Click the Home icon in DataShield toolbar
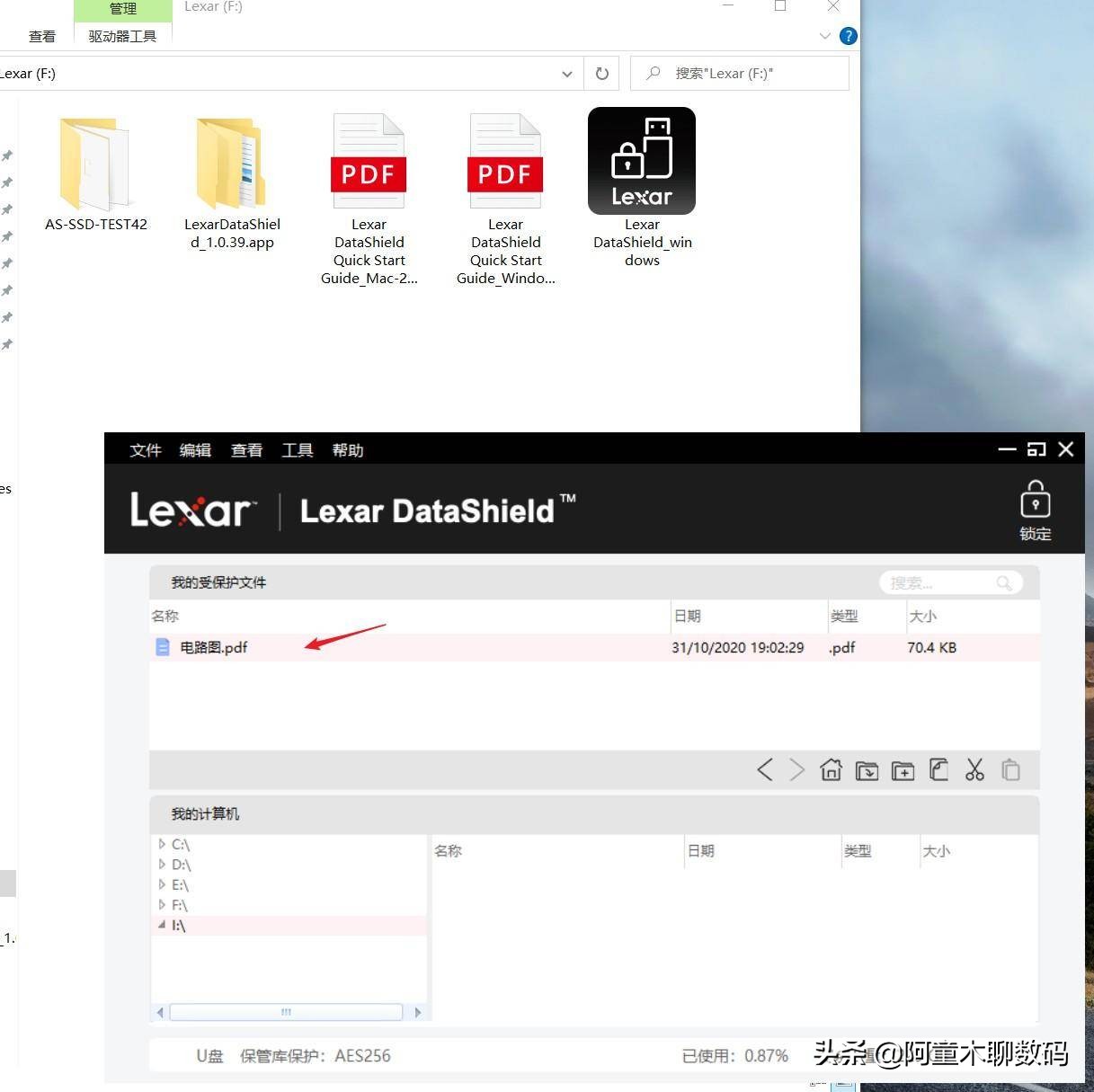This screenshot has height=1092, width=1094. click(x=831, y=769)
